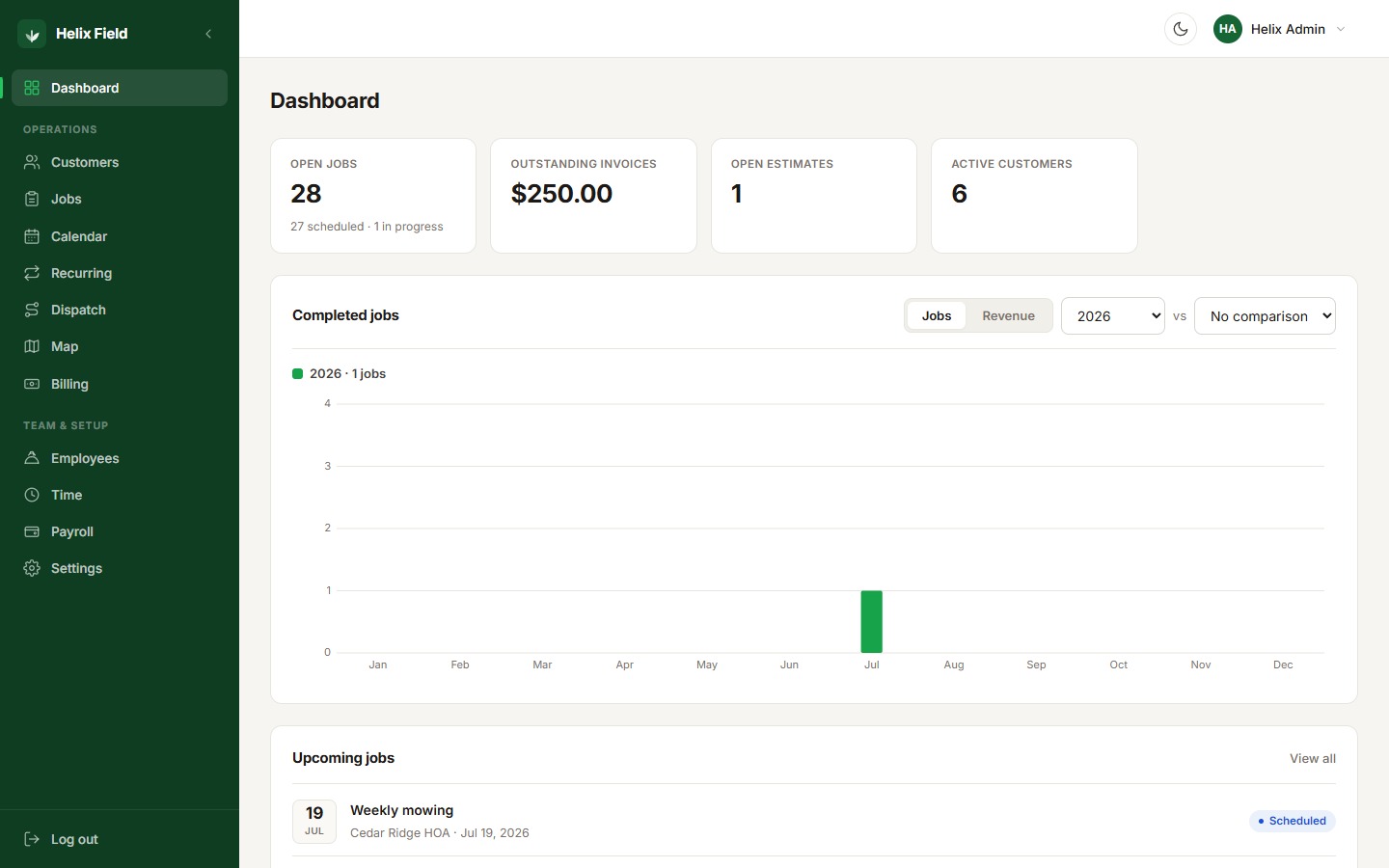Image resolution: width=1389 pixels, height=868 pixels.
Task: Click the Time clock icon
Action: point(32,495)
